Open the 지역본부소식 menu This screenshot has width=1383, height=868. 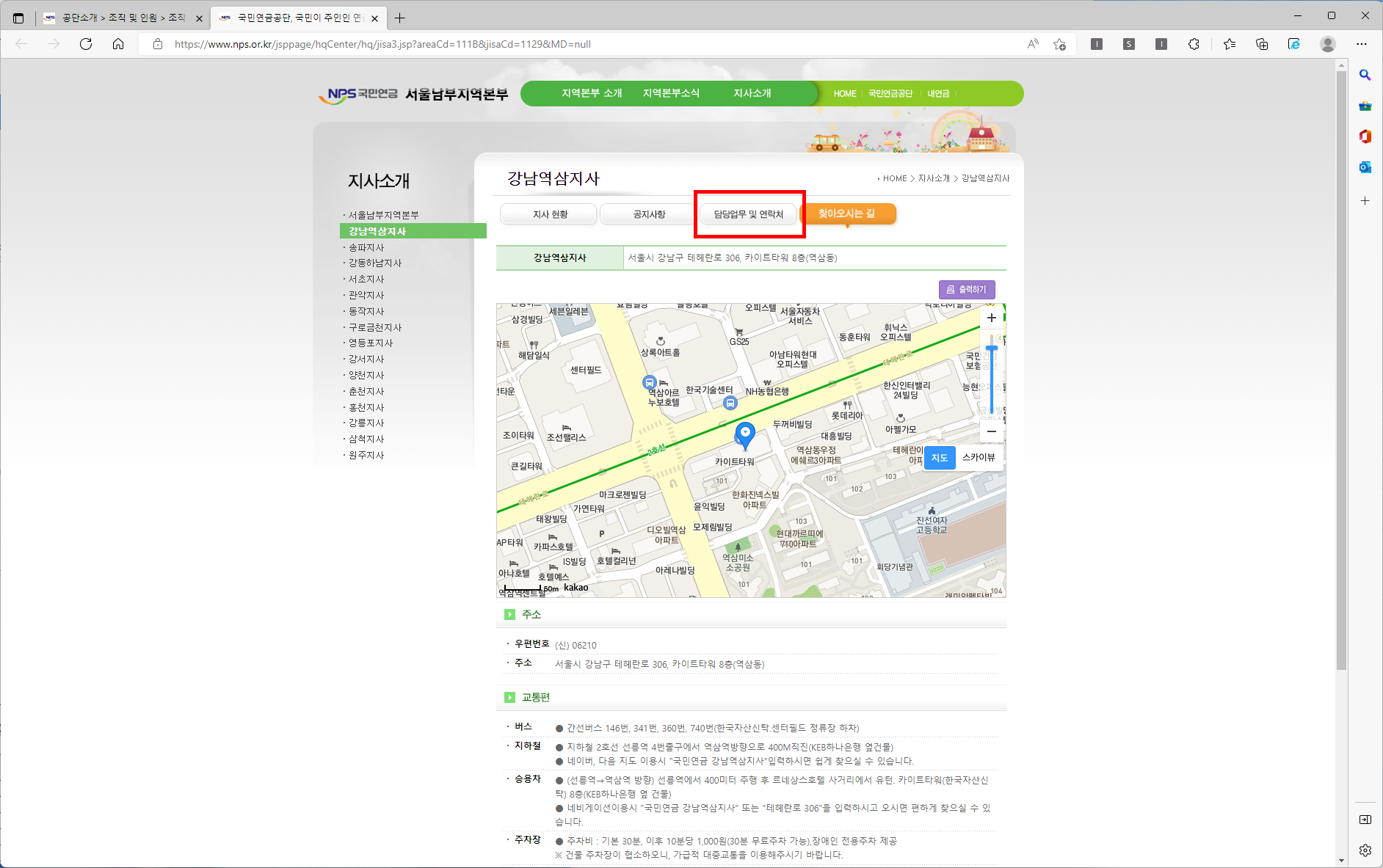point(671,93)
